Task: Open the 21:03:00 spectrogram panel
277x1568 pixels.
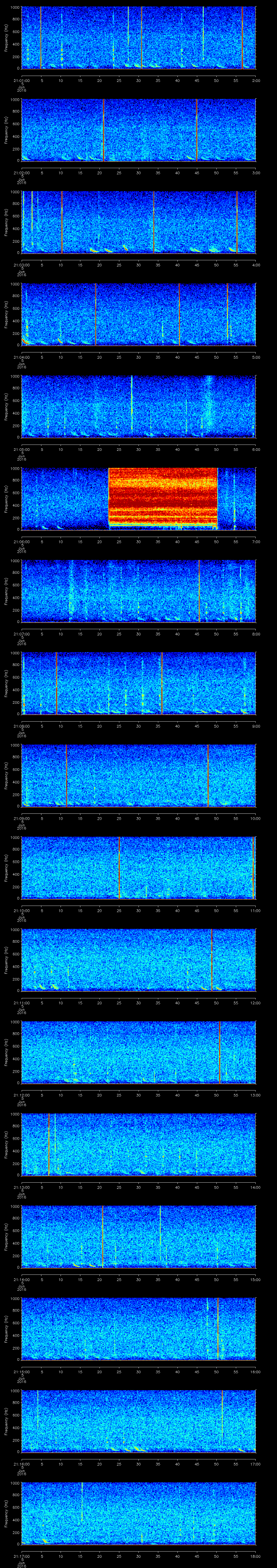Action: (x=139, y=222)
